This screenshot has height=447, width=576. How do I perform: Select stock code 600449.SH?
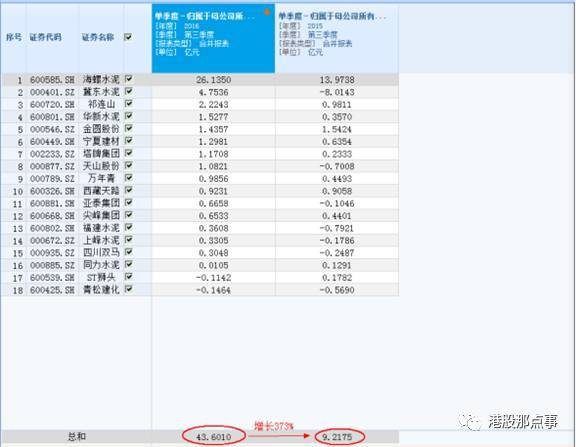point(52,142)
